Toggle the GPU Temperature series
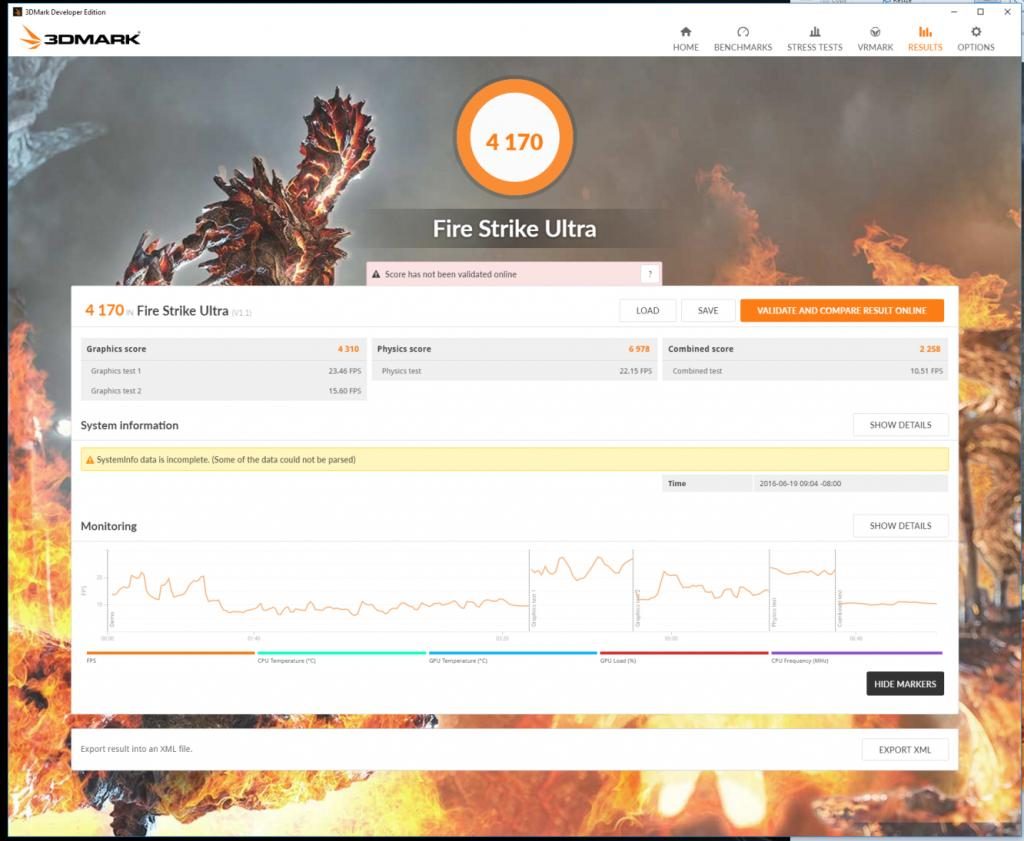Image resolution: width=1024 pixels, height=841 pixels. pyautogui.click(x=513, y=656)
